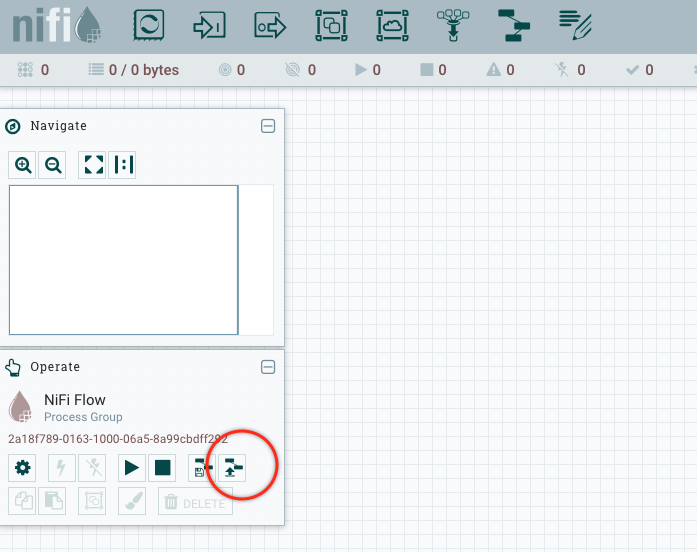Start the flow with the play button
This screenshot has height=552, width=697.
pyautogui.click(x=132, y=468)
